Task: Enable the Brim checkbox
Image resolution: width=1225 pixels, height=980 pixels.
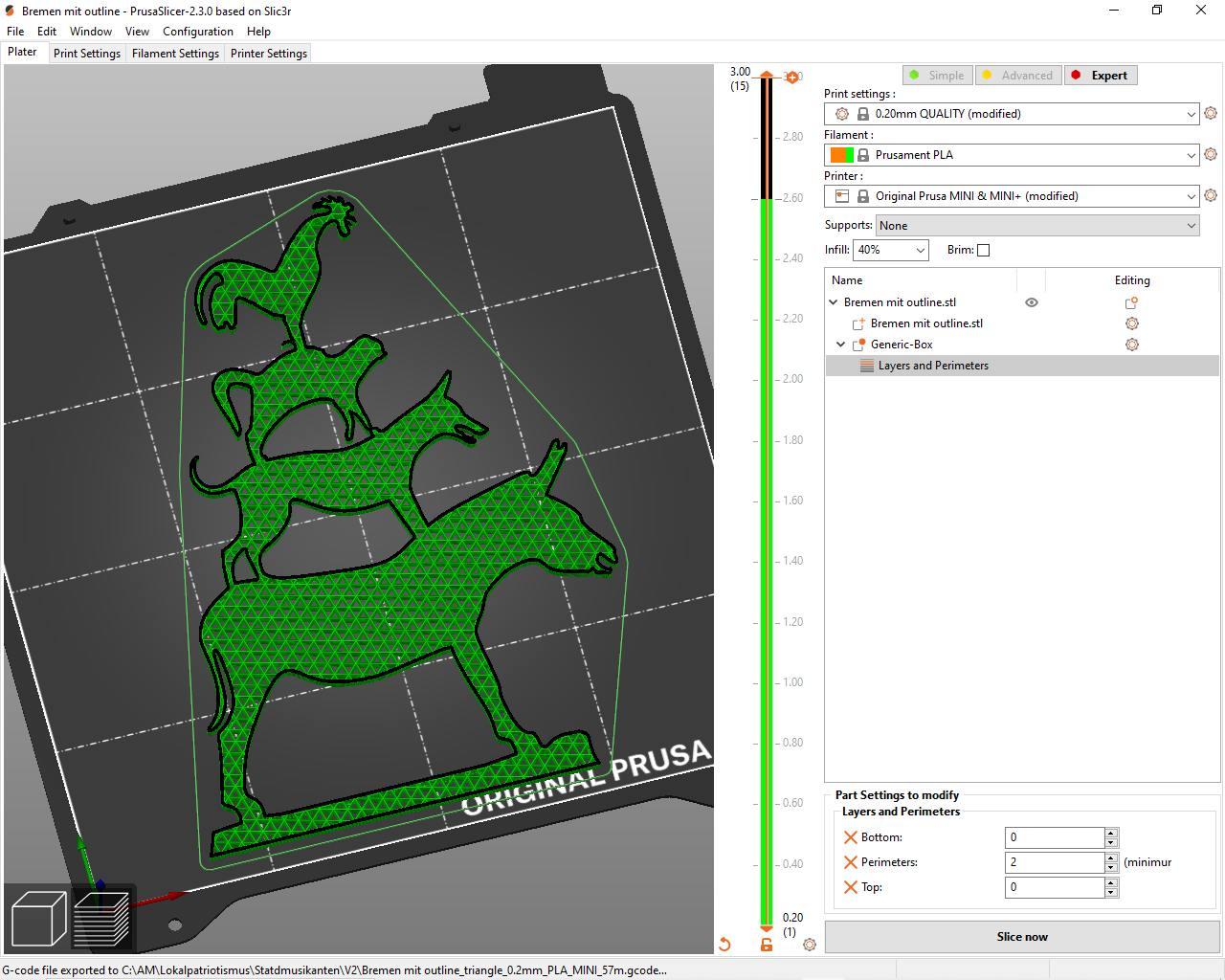Action: point(983,250)
